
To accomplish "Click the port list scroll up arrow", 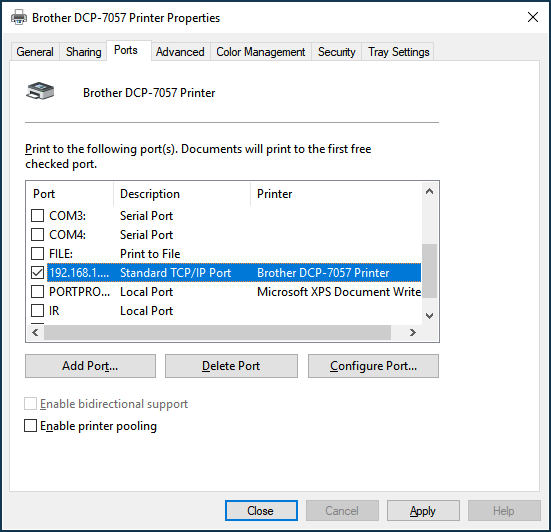I will (x=429, y=192).
